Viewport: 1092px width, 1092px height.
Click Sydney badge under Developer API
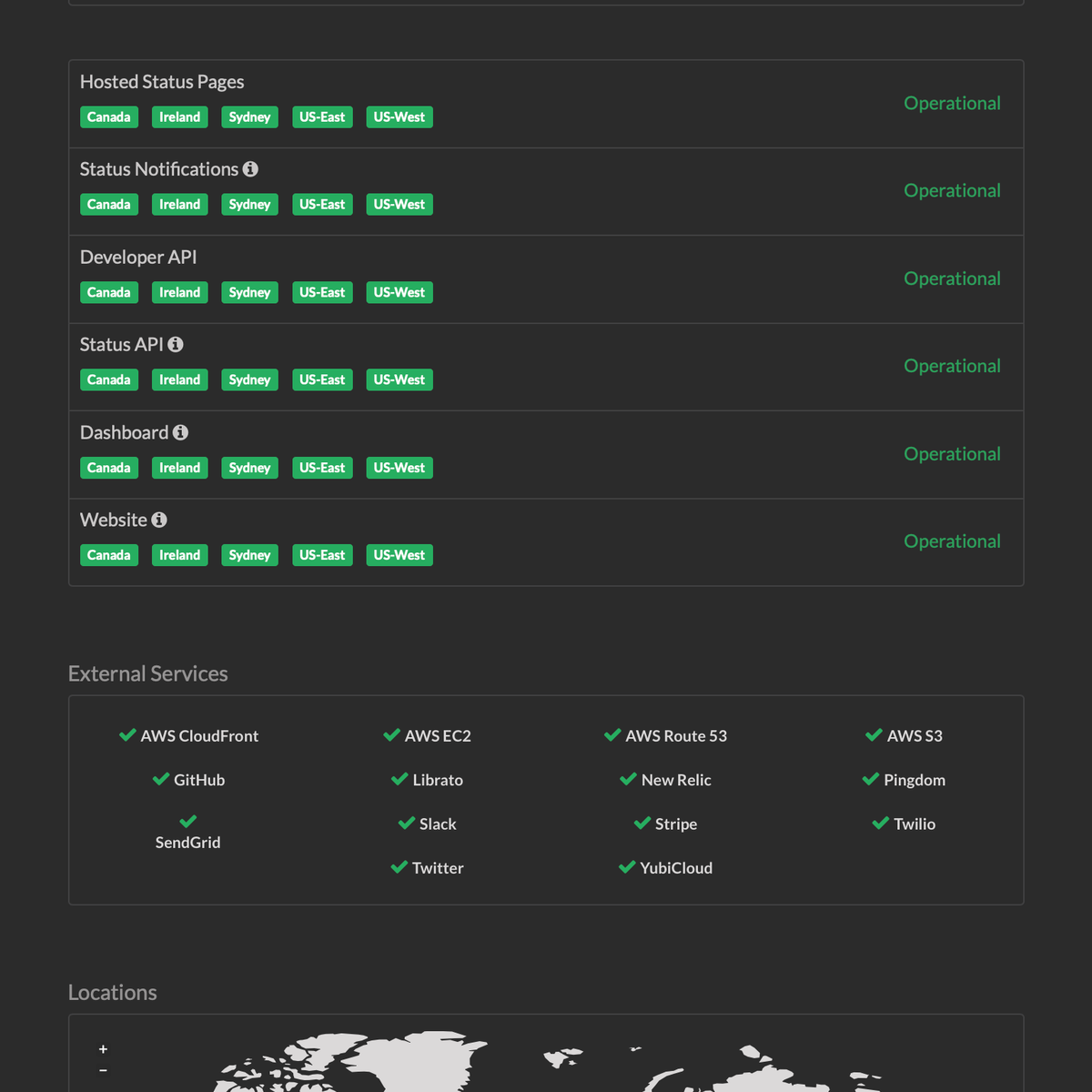[x=249, y=292]
